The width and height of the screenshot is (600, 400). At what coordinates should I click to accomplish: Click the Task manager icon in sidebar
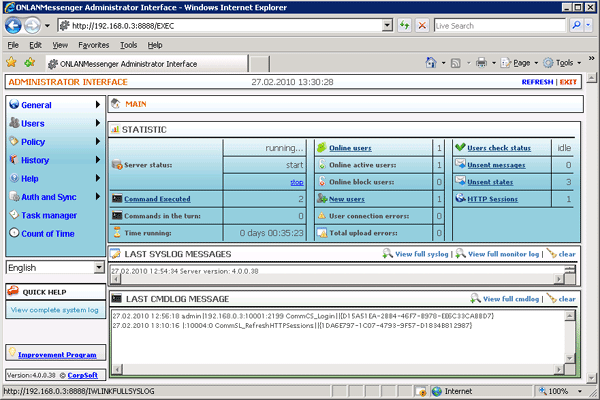(14, 214)
